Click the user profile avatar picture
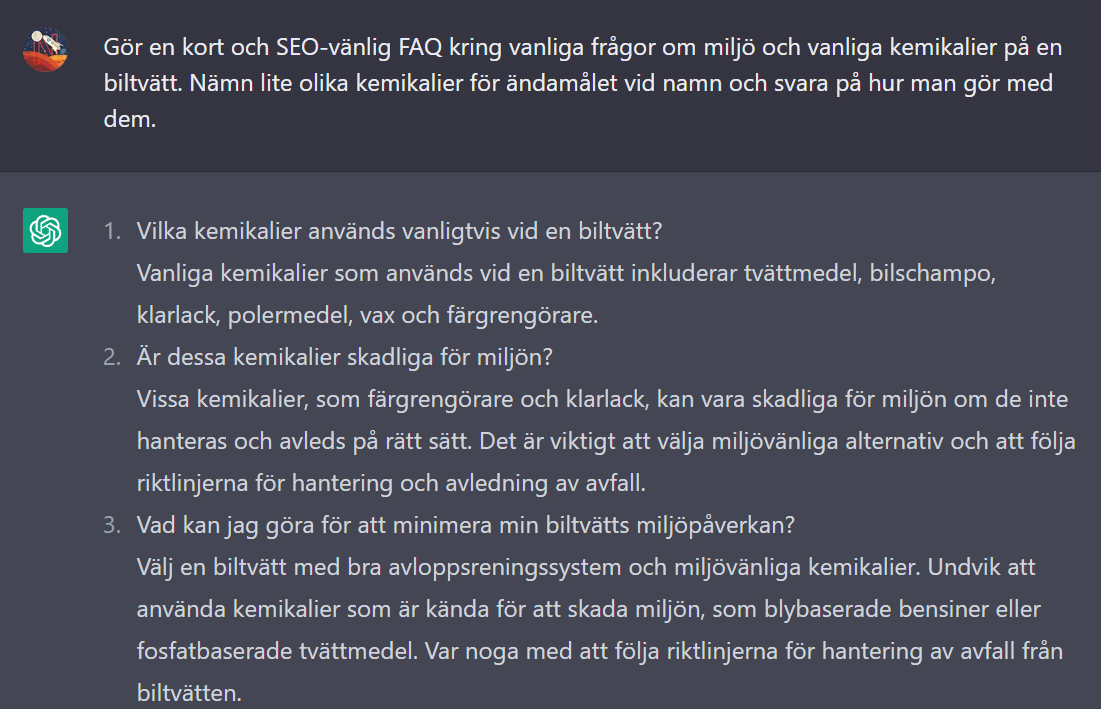Image resolution: width=1101 pixels, height=709 pixels. tap(45, 50)
